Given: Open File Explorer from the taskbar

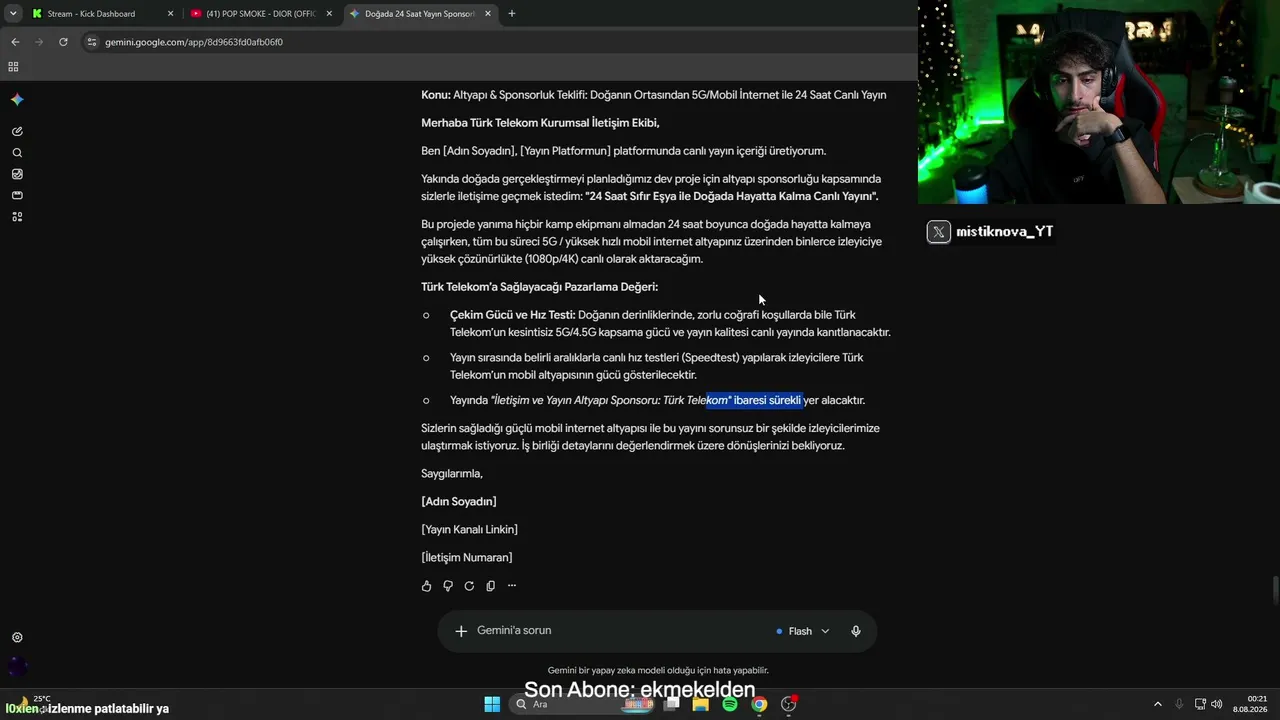Looking at the screenshot, I should coord(701,704).
